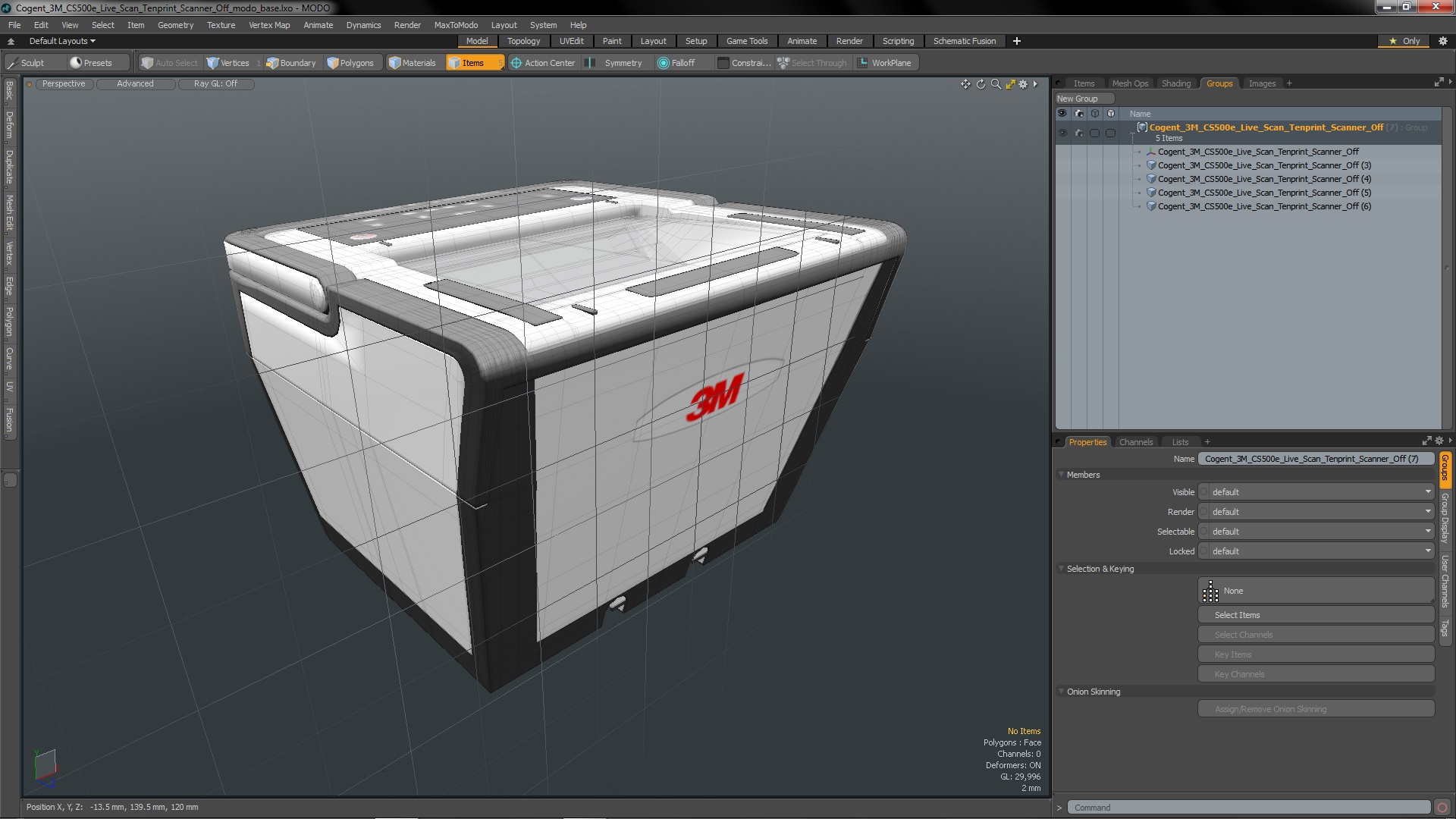
Task: Open the Visible default dropdown
Action: click(1320, 492)
